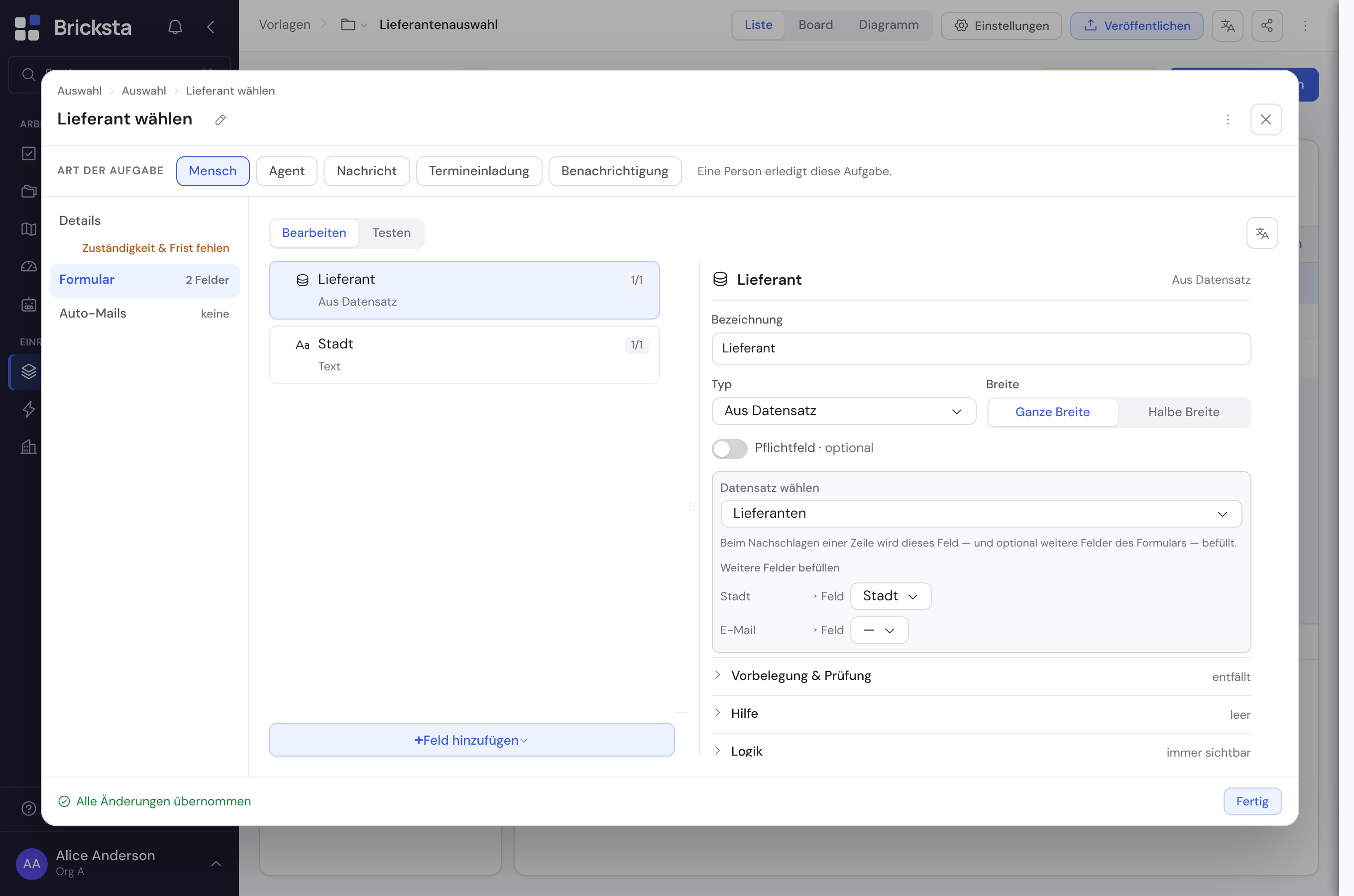Open the Stadt field mapping dropdown

pos(891,596)
